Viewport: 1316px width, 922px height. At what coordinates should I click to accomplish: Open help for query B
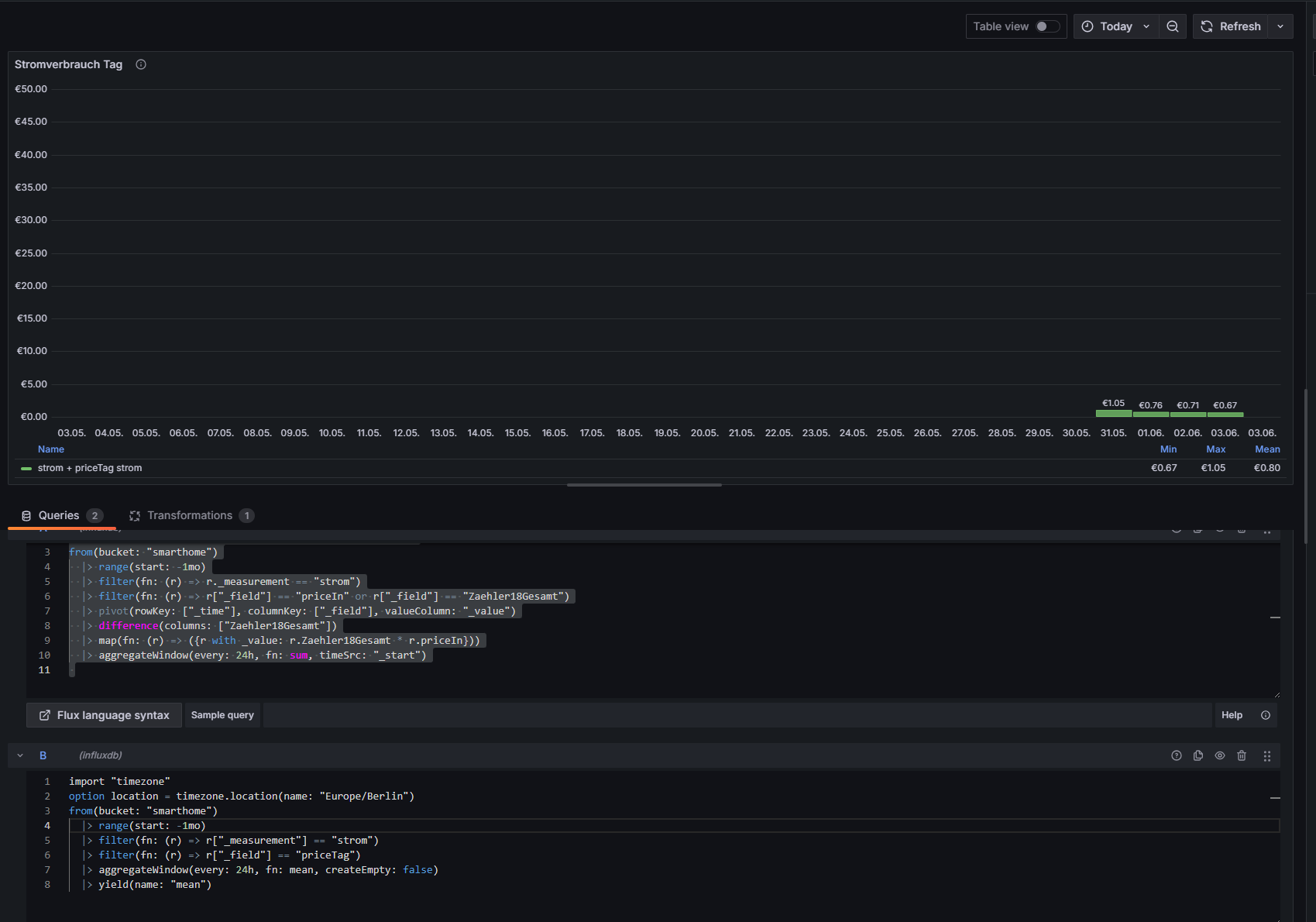(x=1176, y=755)
